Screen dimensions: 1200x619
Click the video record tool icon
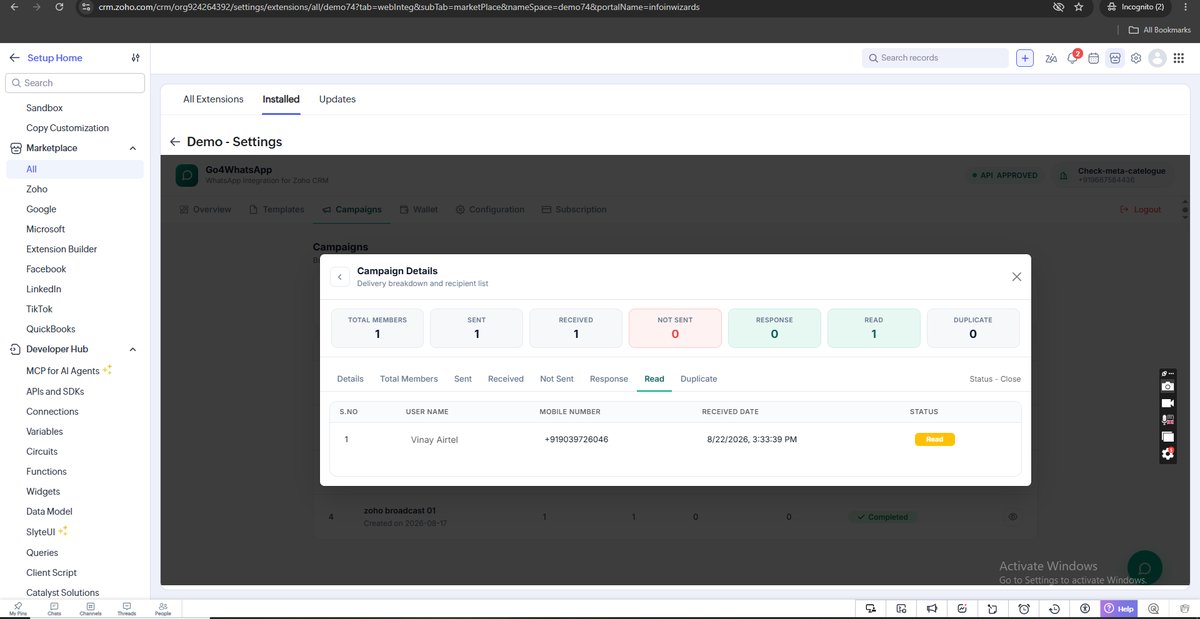tap(1167, 402)
